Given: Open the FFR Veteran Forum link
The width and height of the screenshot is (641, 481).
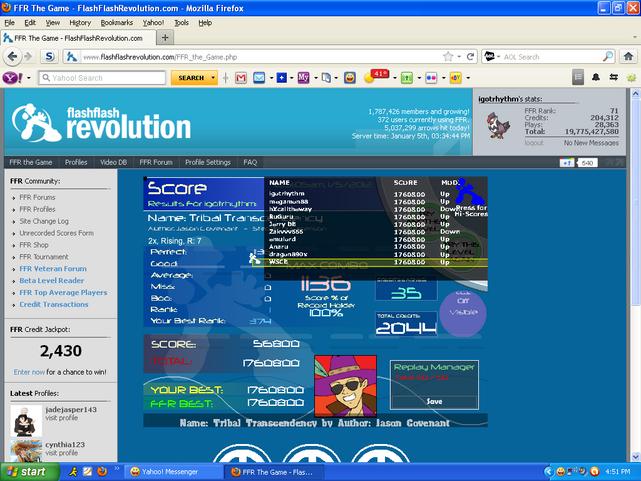Looking at the screenshot, I should [53, 268].
